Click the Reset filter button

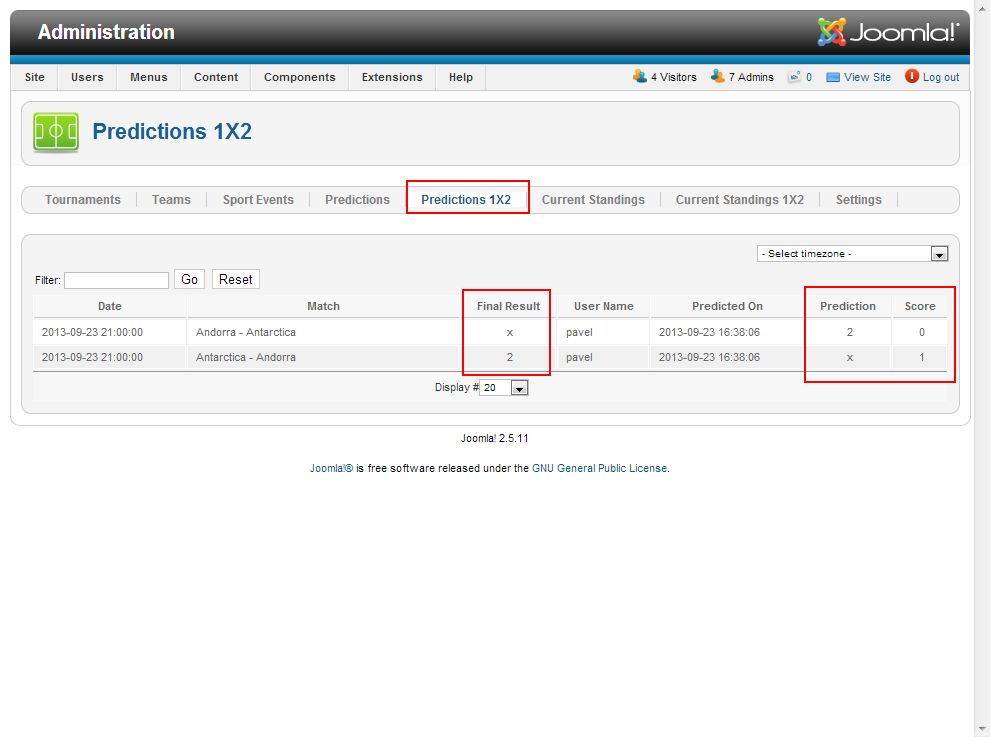tap(236, 279)
